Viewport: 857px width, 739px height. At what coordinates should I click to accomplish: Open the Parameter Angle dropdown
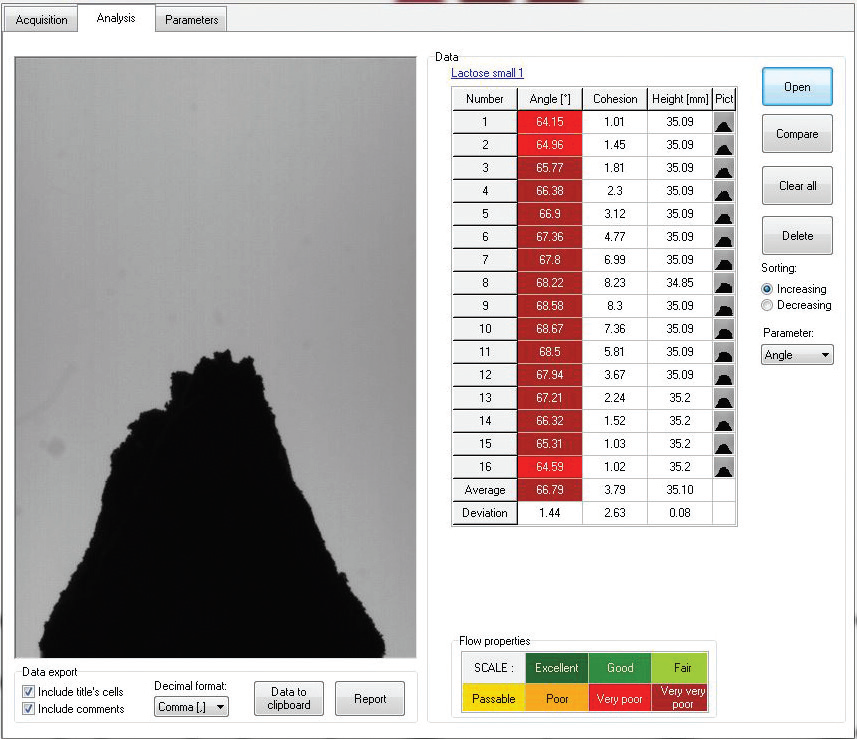(x=797, y=355)
